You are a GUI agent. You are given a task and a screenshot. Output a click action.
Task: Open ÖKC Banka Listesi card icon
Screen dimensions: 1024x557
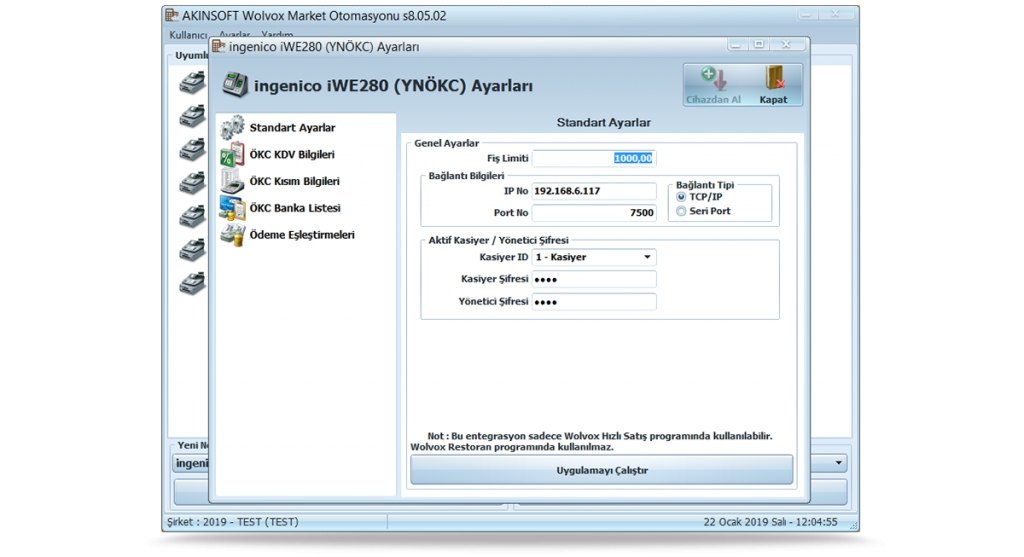tap(232, 208)
